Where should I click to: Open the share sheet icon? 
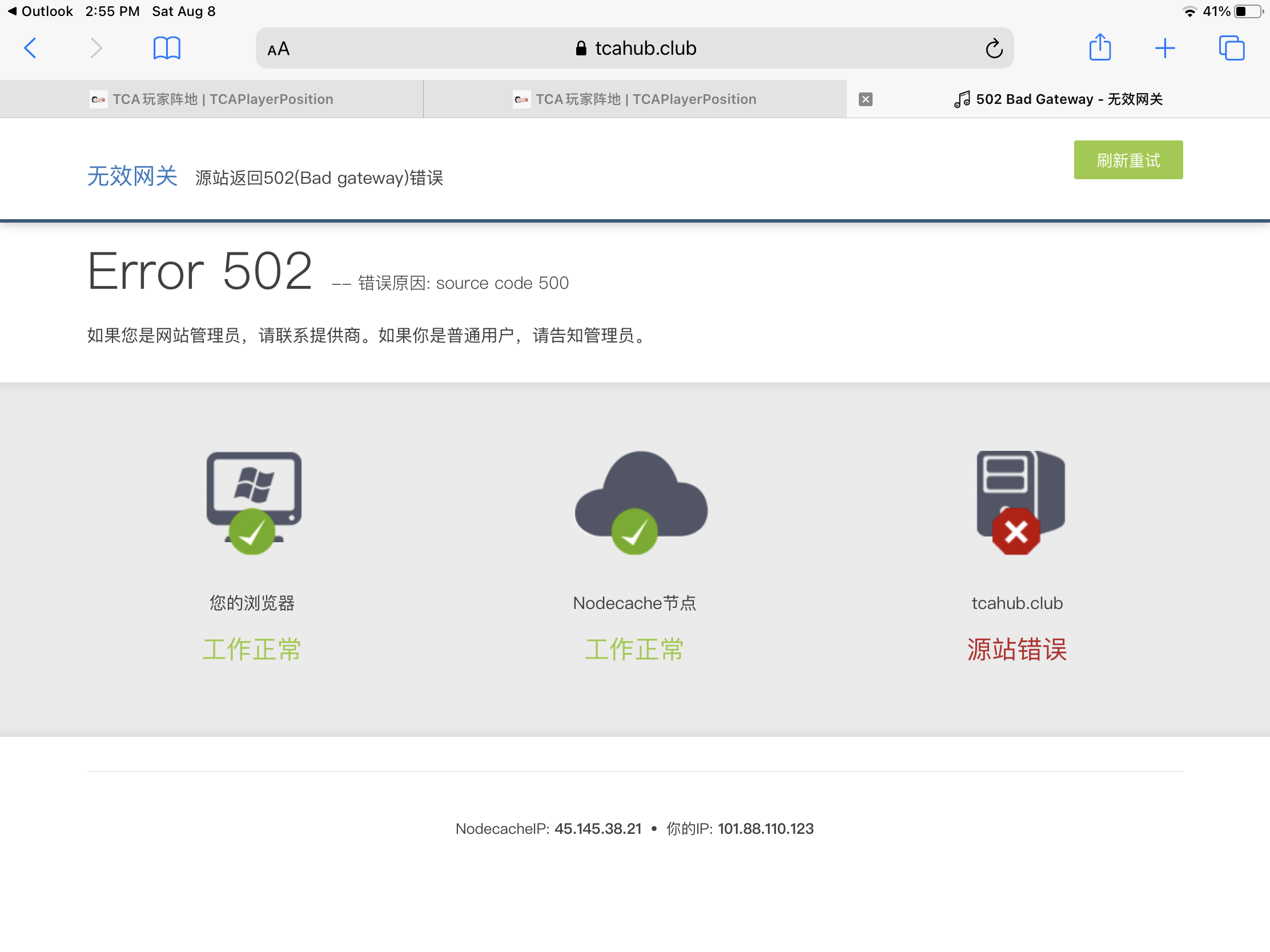click(x=1099, y=47)
